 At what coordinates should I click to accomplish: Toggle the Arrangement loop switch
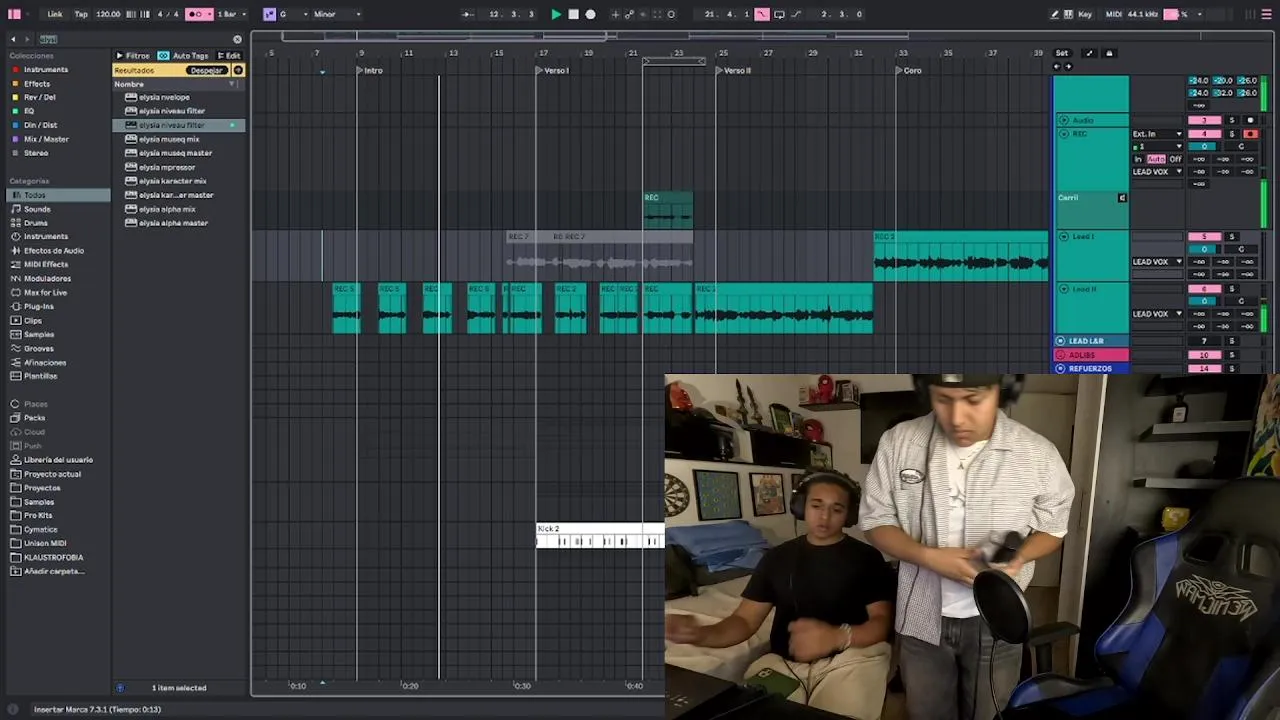click(x=779, y=14)
